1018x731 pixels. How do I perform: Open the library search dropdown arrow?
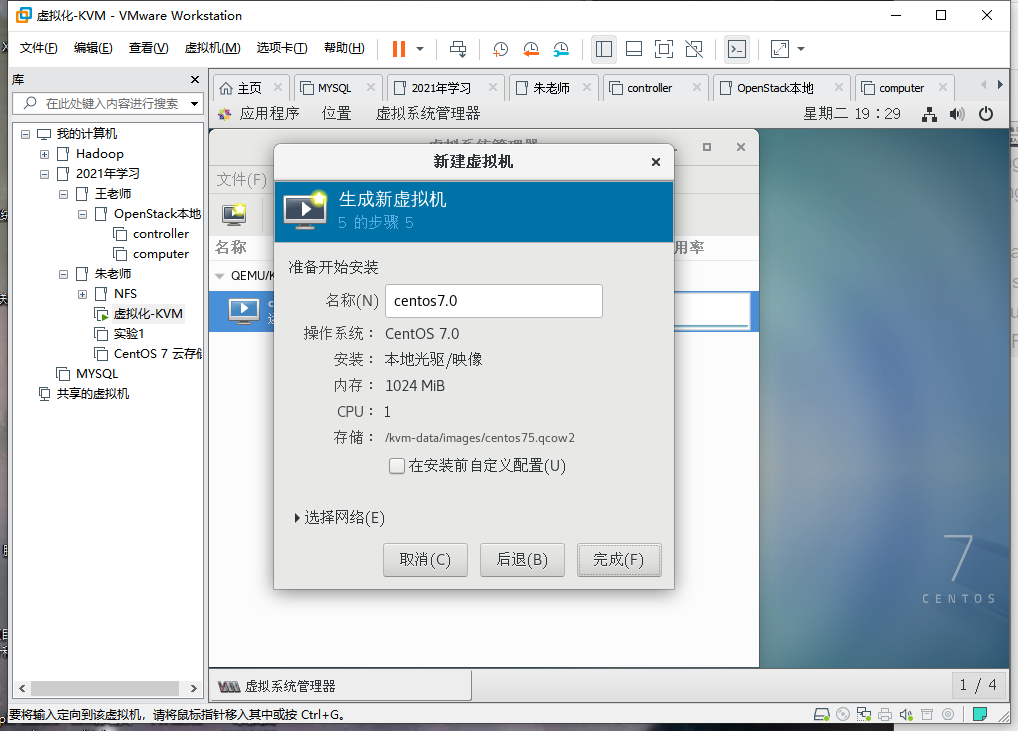click(194, 104)
